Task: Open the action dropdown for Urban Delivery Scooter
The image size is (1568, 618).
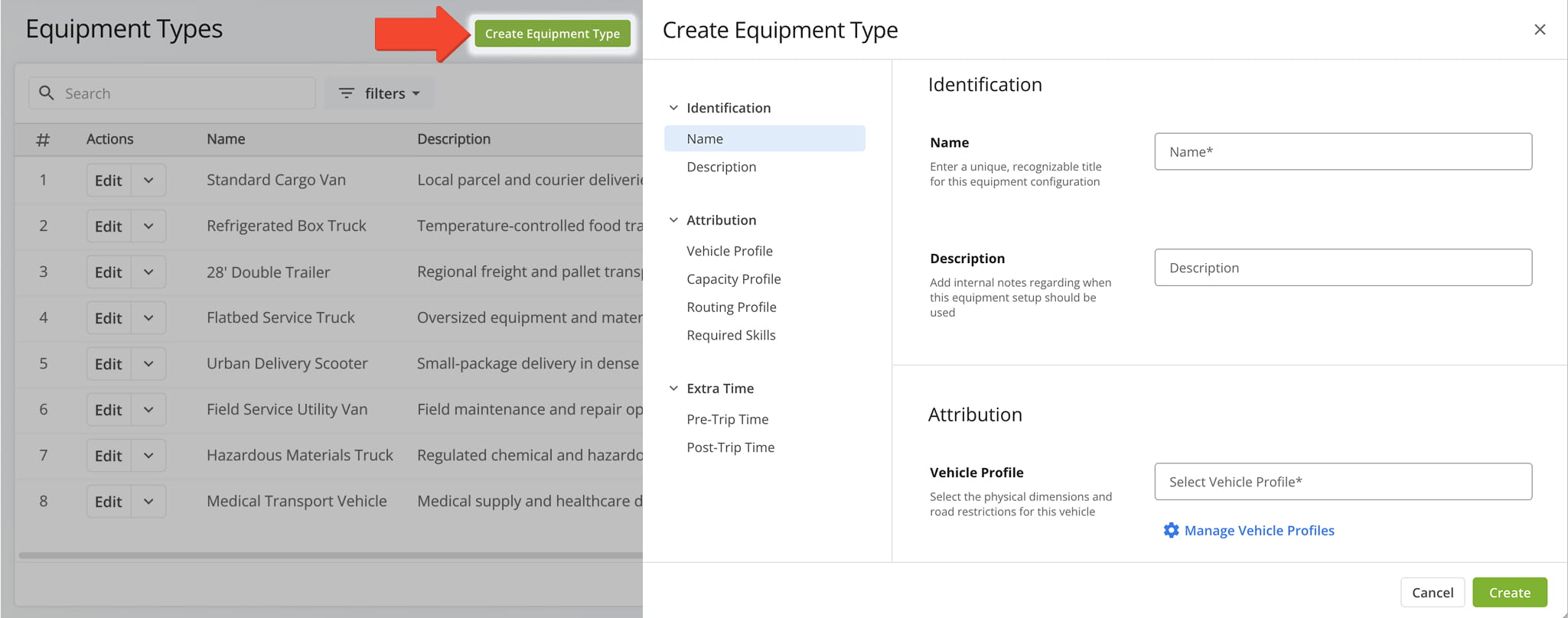Action: [x=148, y=364]
